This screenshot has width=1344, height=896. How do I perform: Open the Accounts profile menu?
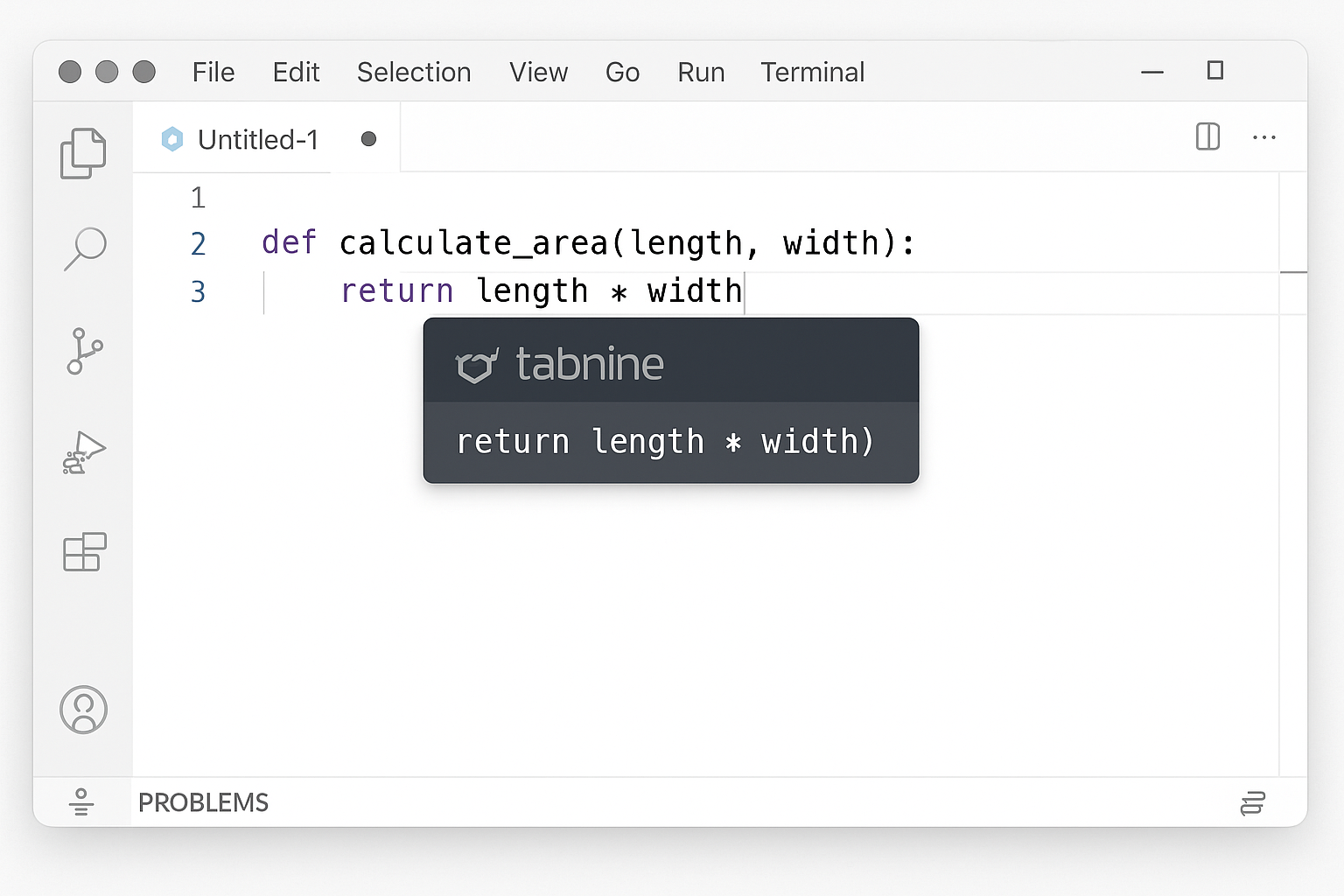[x=84, y=709]
